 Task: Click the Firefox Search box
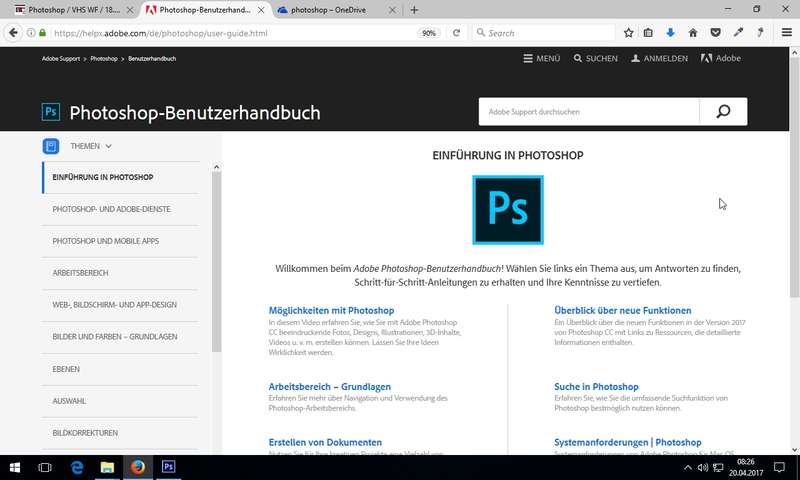click(x=544, y=33)
